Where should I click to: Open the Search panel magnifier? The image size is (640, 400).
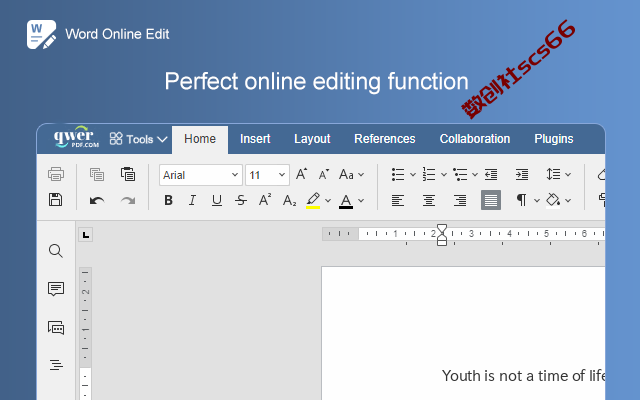[56, 251]
